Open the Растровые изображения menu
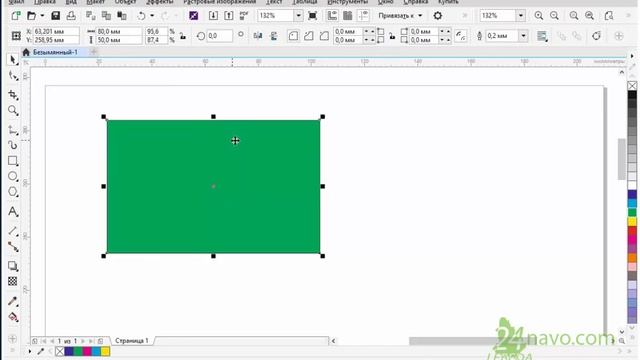This screenshot has height=360, width=640. coord(220,2)
